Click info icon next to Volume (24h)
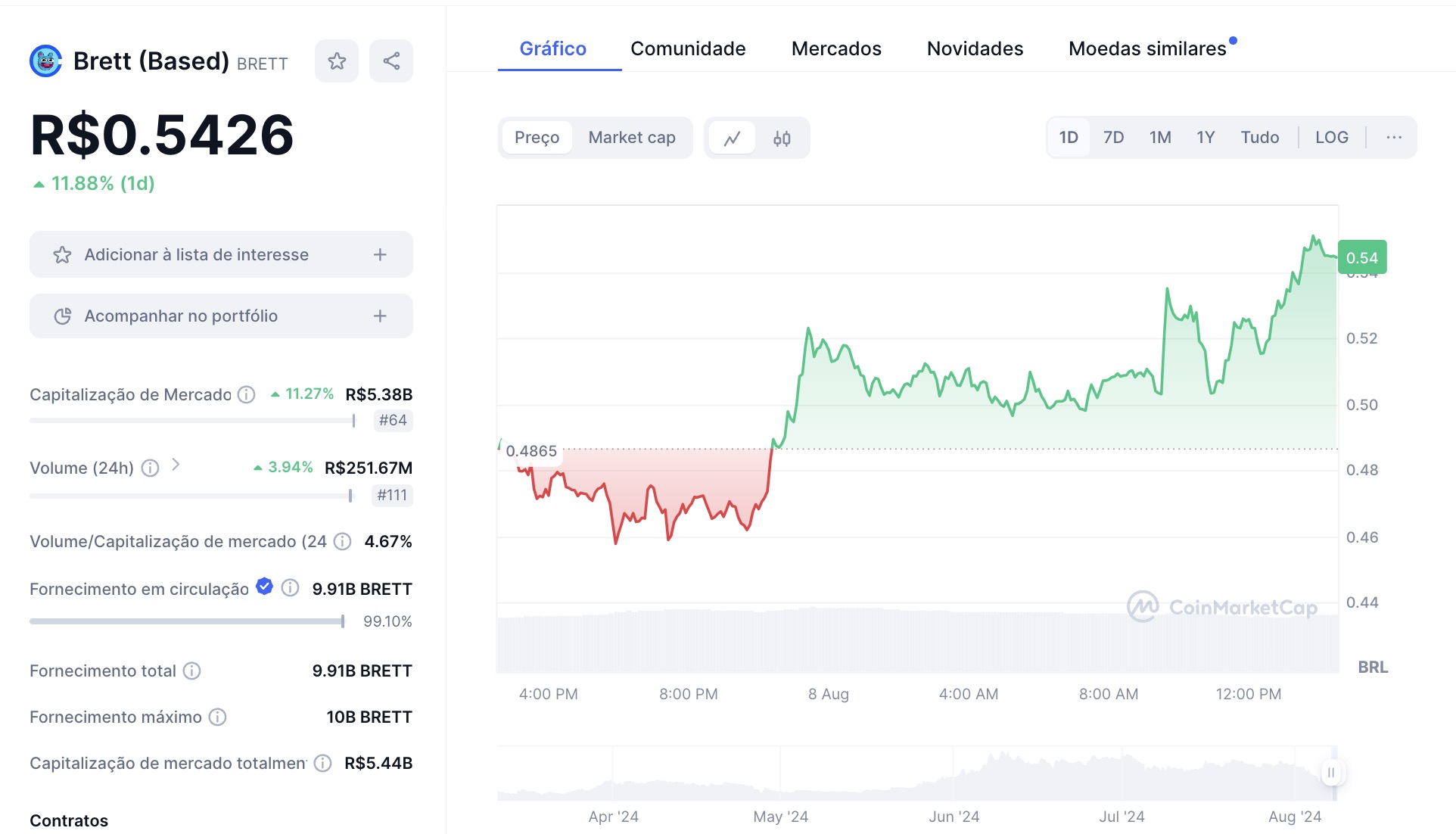 coord(151,468)
